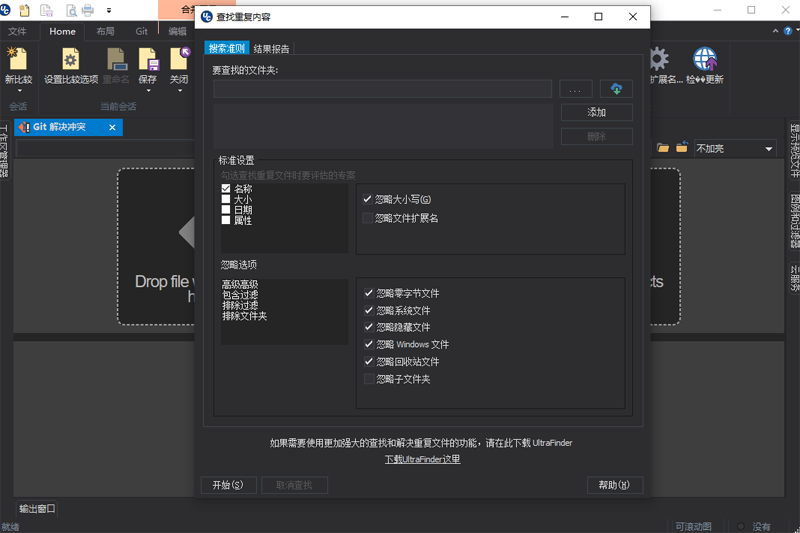
Task: Maximize the 查找重复内容 dialog
Action: click(x=598, y=17)
